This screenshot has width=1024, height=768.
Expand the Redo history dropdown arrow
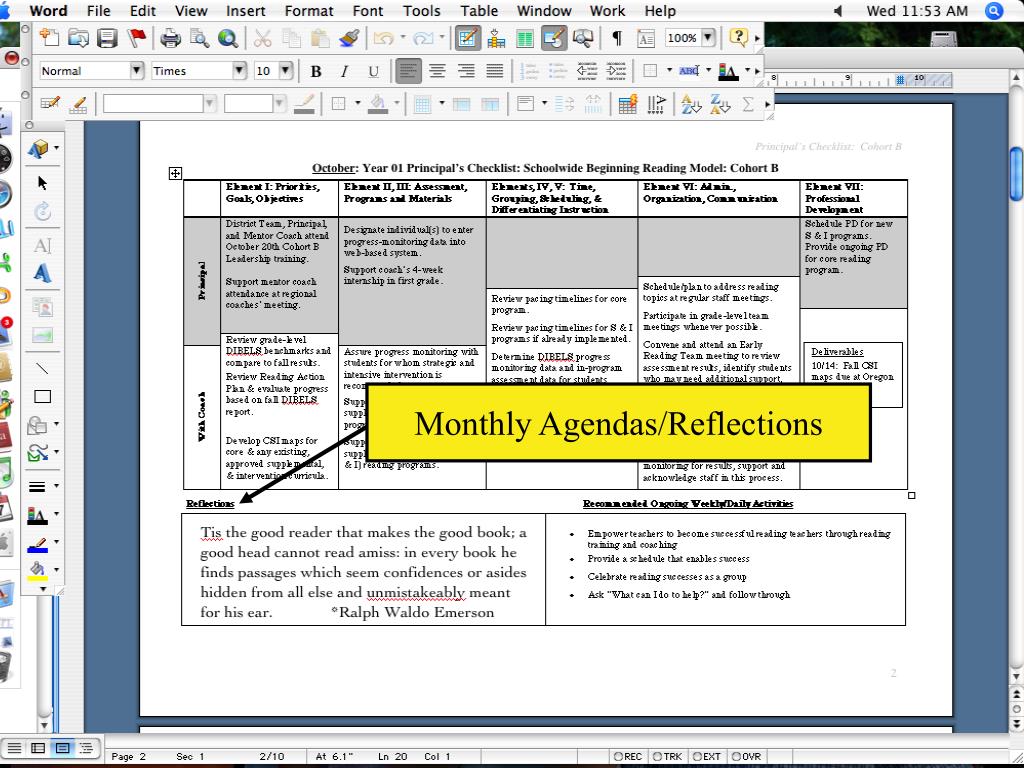pos(441,38)
